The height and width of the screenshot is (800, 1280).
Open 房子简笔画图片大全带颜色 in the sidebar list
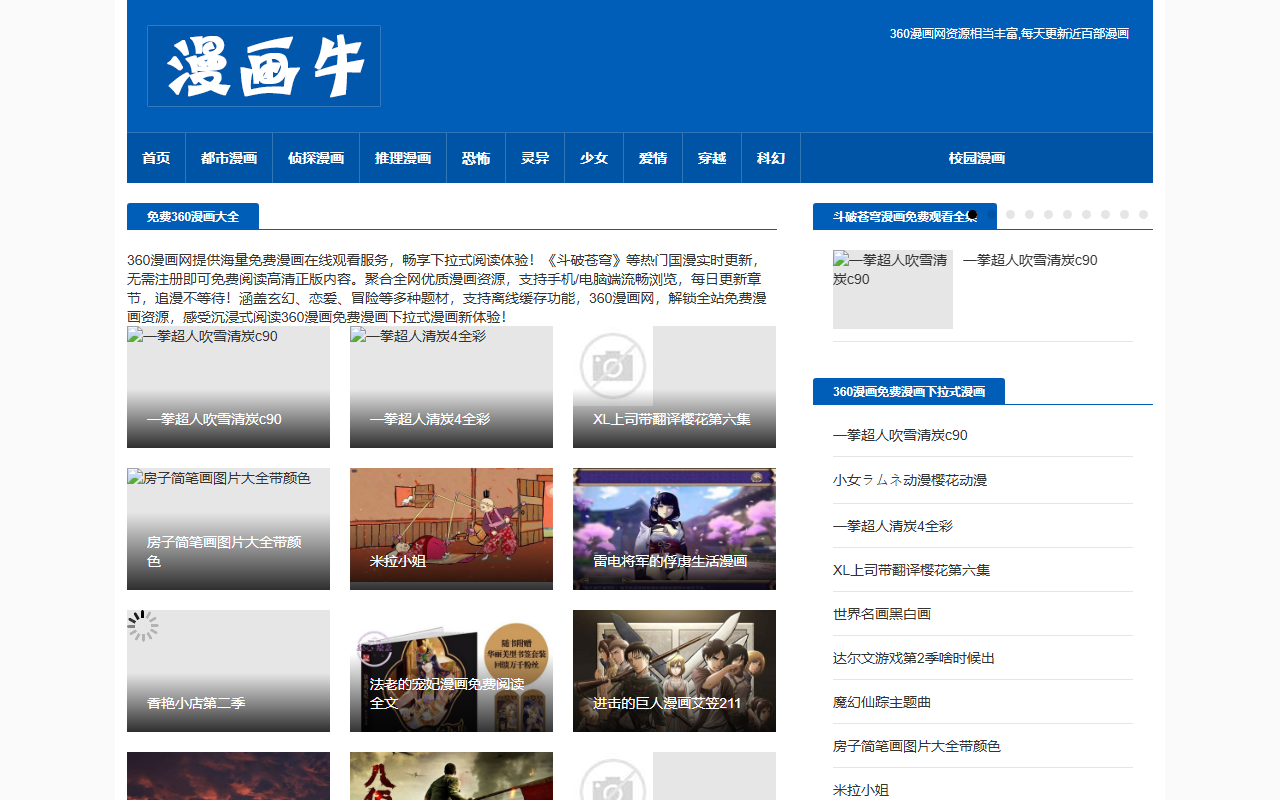pyautogui.click(x=917, y=746)
